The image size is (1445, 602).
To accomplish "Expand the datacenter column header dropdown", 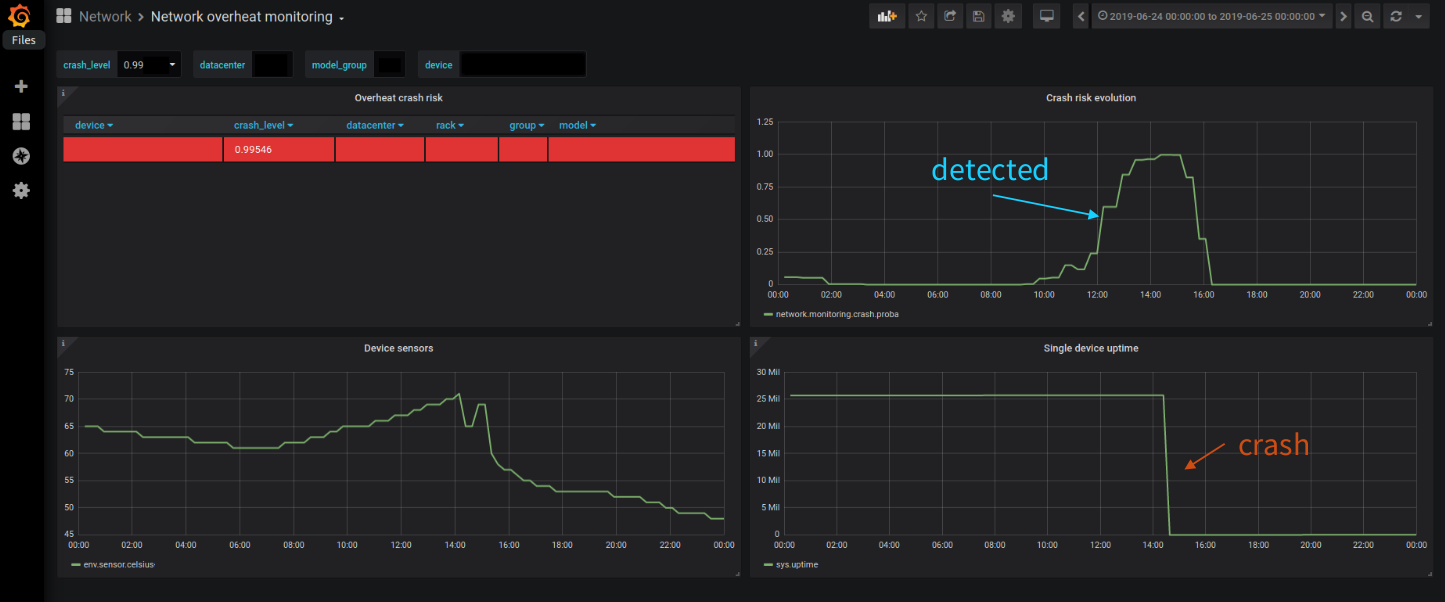I will [x=374, y=124].
